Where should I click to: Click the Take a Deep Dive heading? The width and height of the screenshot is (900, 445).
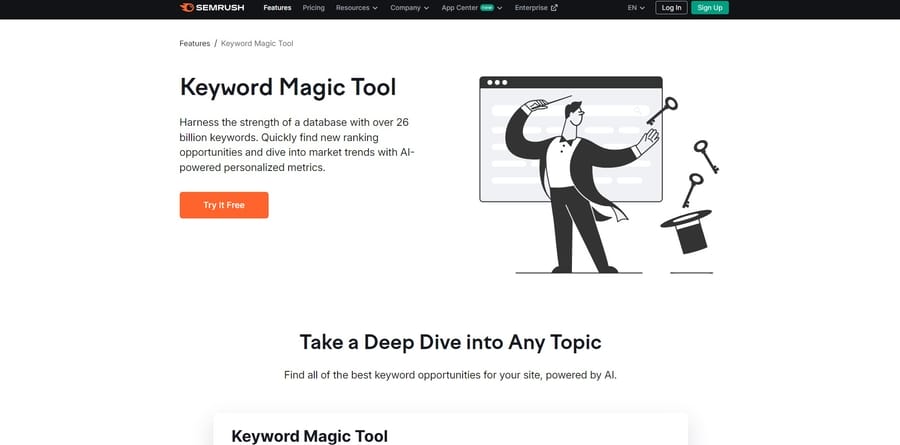coord(450,342)
